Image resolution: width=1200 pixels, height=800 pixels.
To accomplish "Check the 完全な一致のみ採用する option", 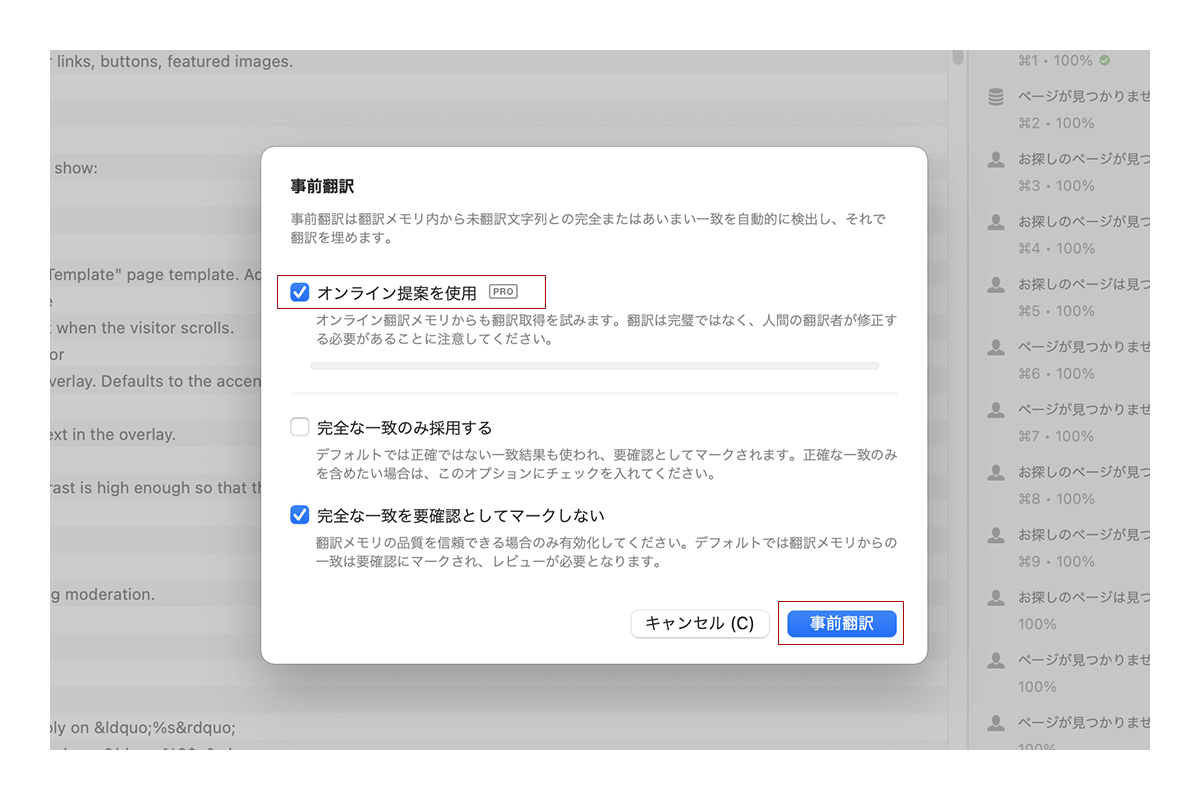I will coord(299,428).
